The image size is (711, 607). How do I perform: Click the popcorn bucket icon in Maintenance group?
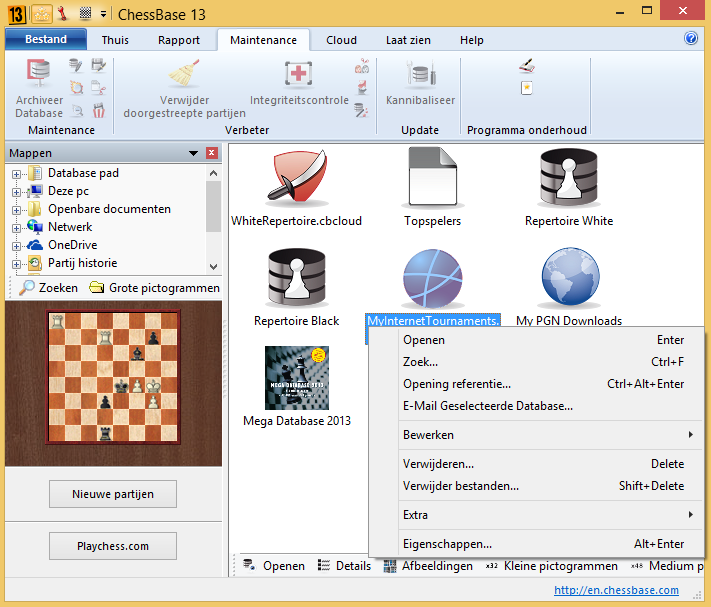coord(98,110)
